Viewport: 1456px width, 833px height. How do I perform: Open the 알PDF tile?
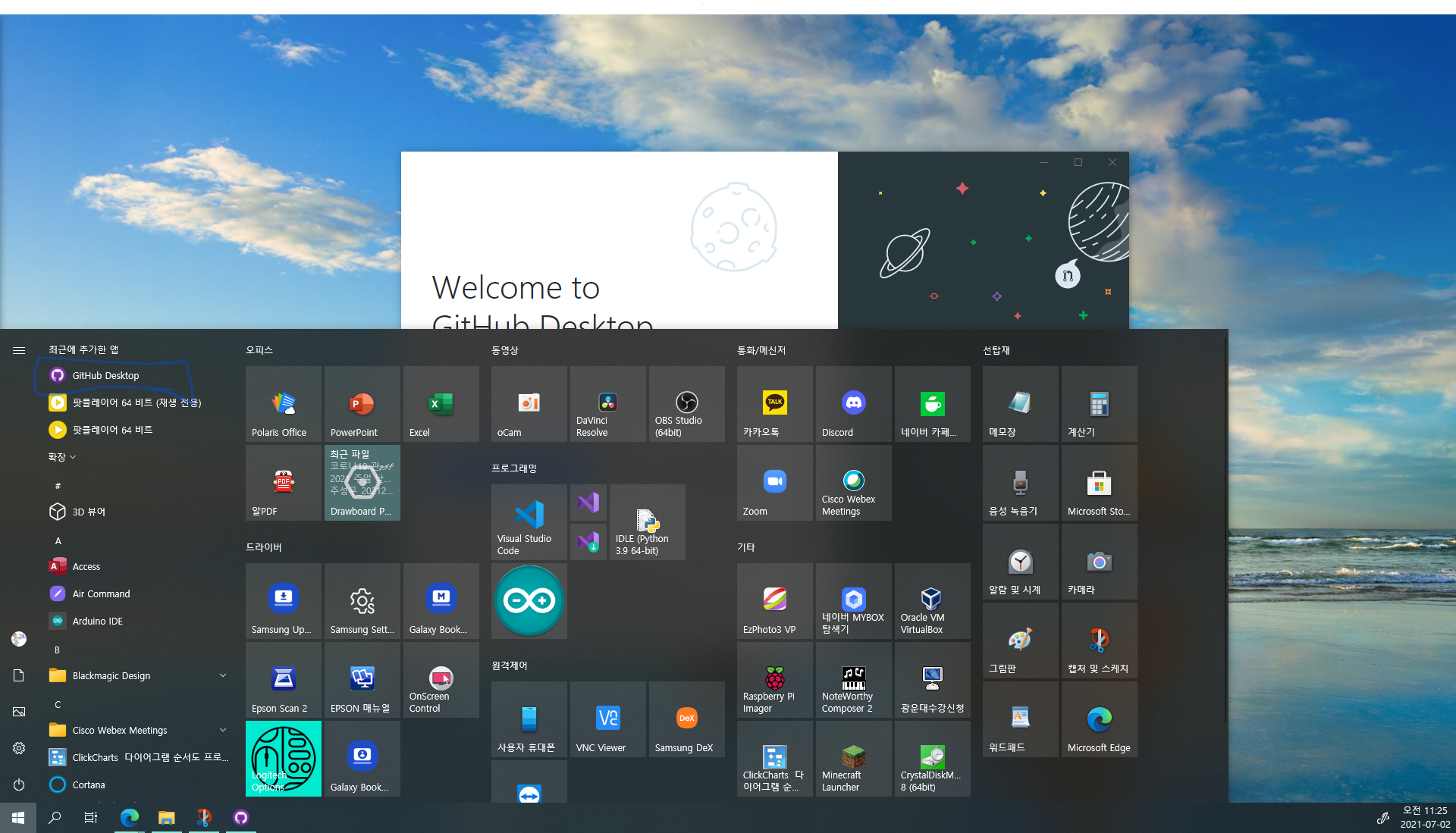pos(284,483)
